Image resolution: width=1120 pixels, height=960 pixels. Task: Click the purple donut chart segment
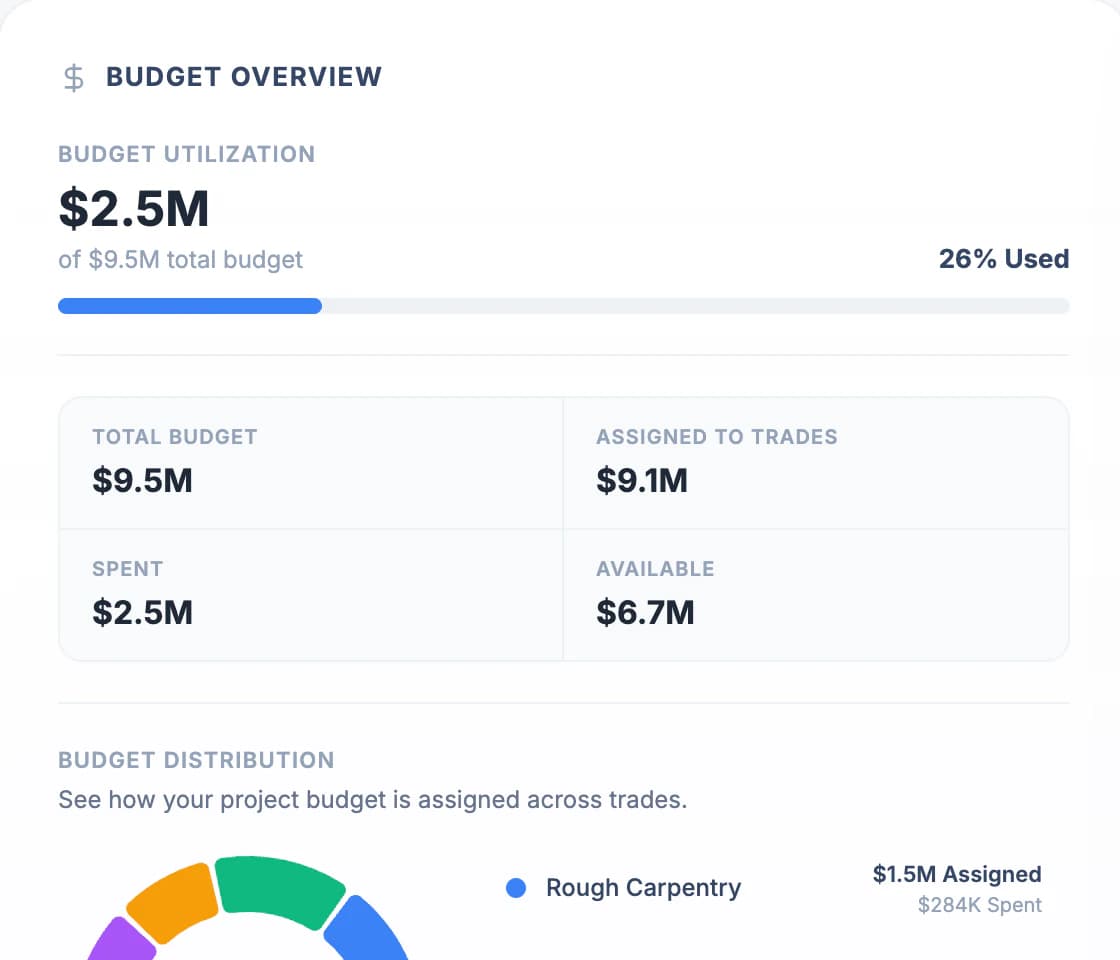coord(123,941)
